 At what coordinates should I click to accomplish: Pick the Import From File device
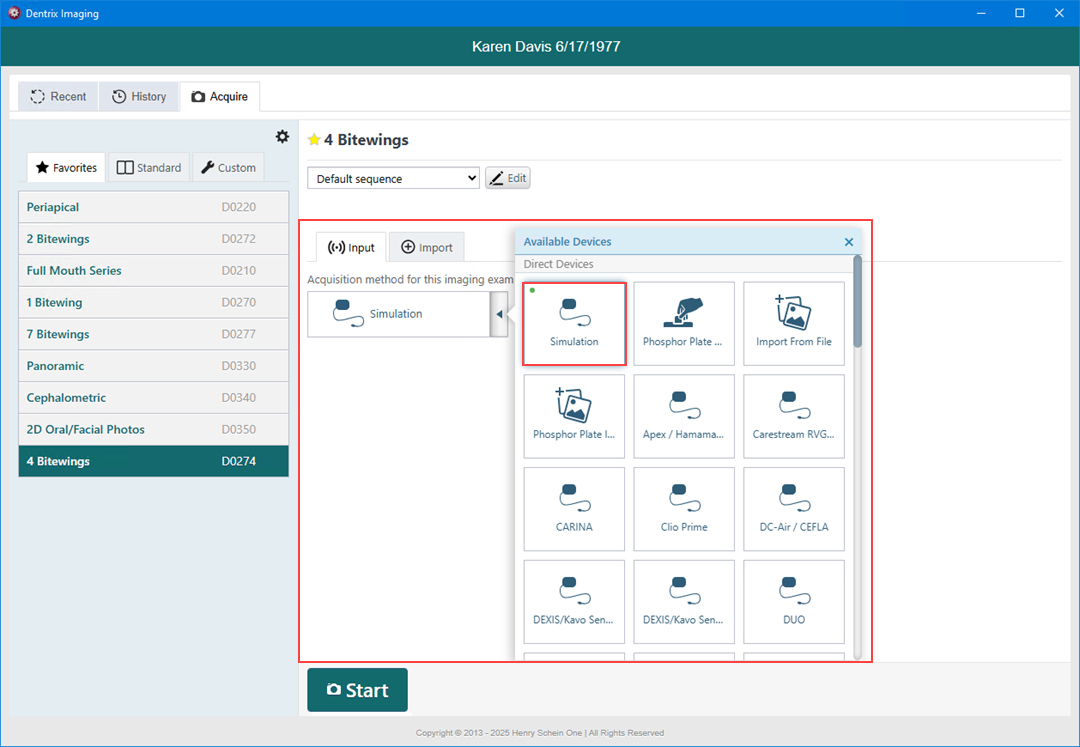click(x=794, y=323)
